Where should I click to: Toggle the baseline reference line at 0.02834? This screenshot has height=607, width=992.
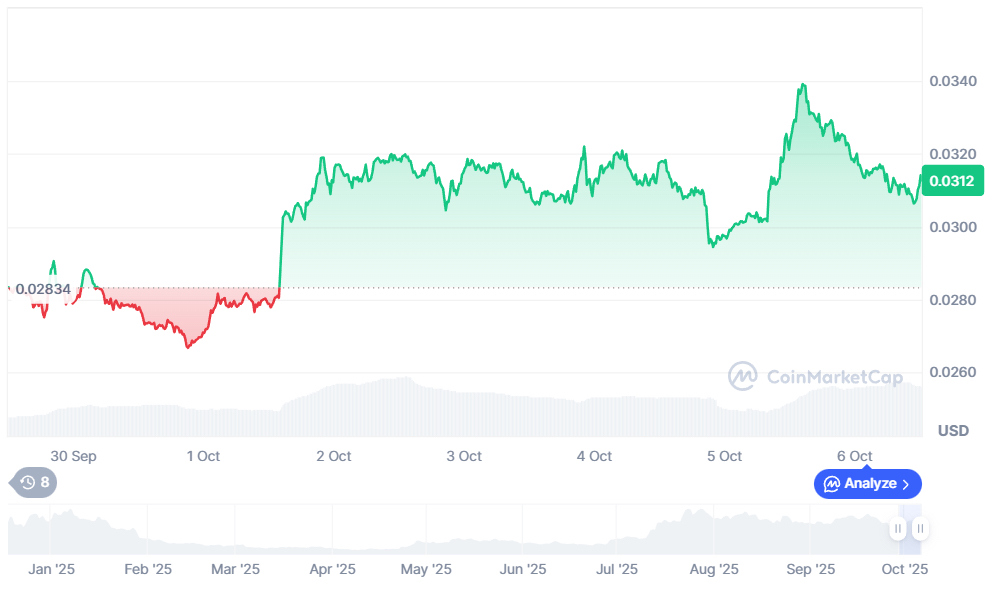tap(500, 287)
